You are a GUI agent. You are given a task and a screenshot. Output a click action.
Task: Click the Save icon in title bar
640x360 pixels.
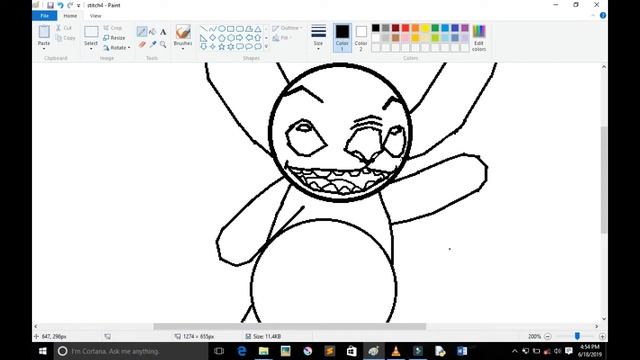click(x=50, y=5)
